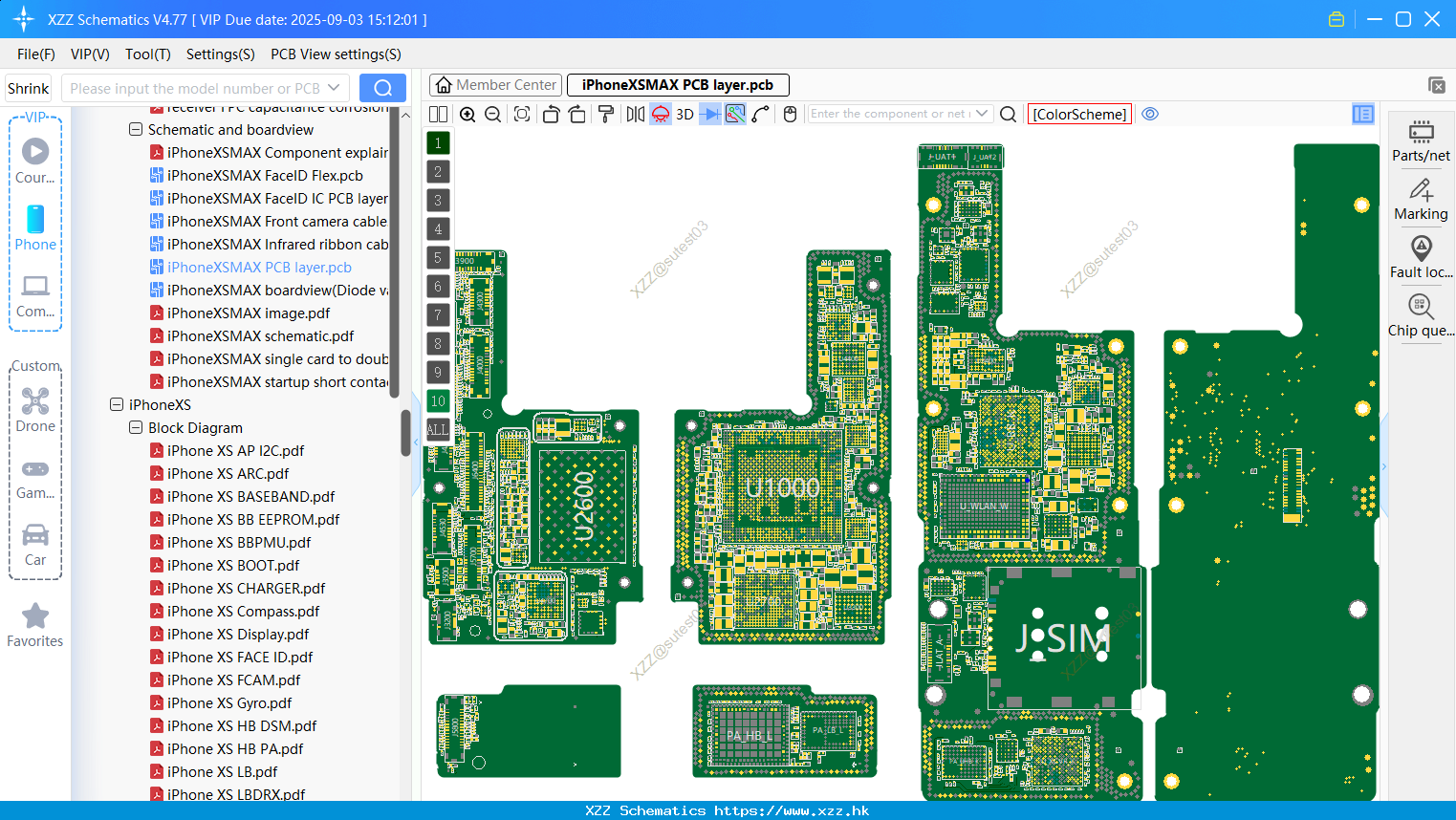
Task: Click the file tree vertical scrollbar
Action: [405, 433]
